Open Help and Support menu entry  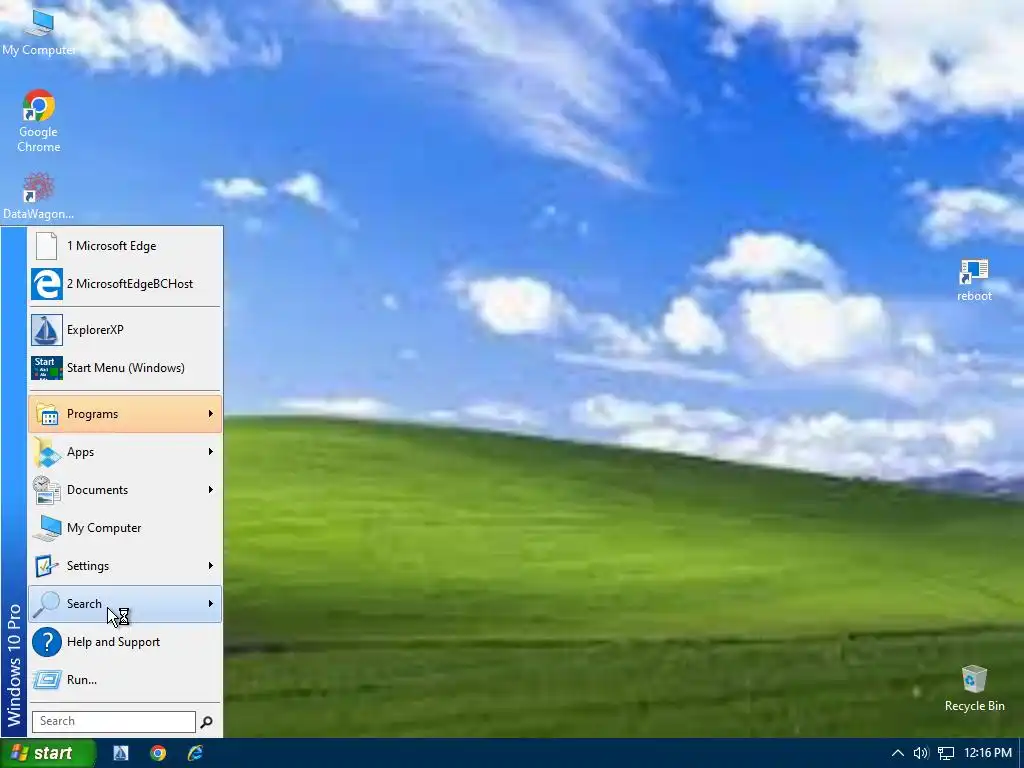(125, 642)
